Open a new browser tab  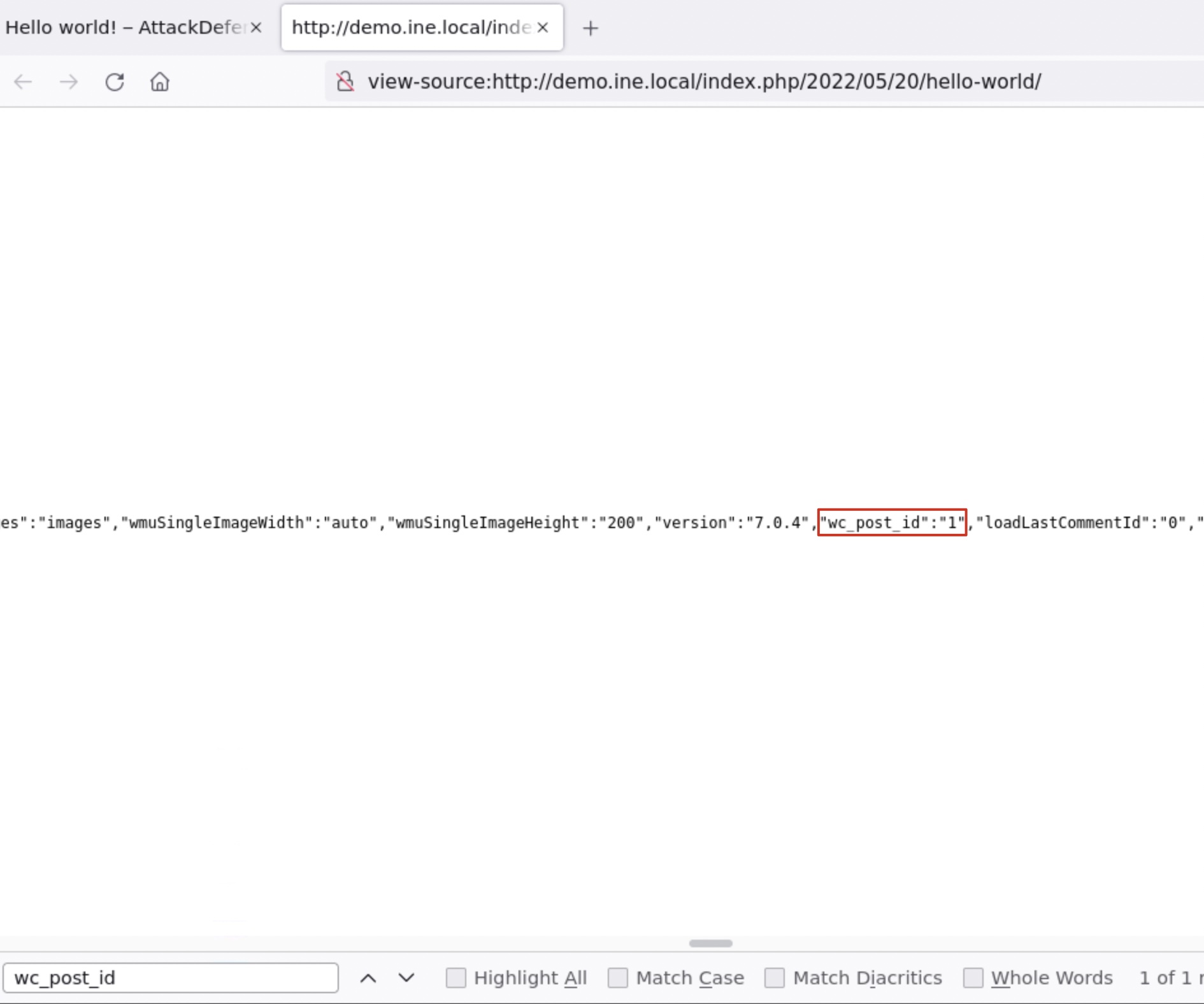[x=591, y=27]
